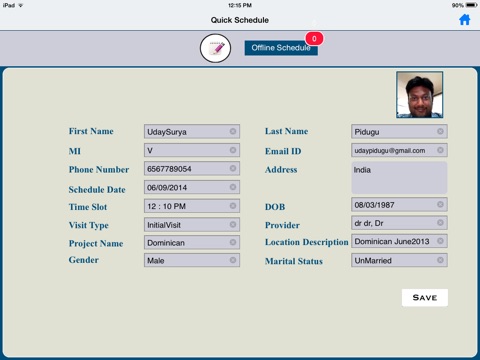Clear the Phone Number field

coord(233,168)
